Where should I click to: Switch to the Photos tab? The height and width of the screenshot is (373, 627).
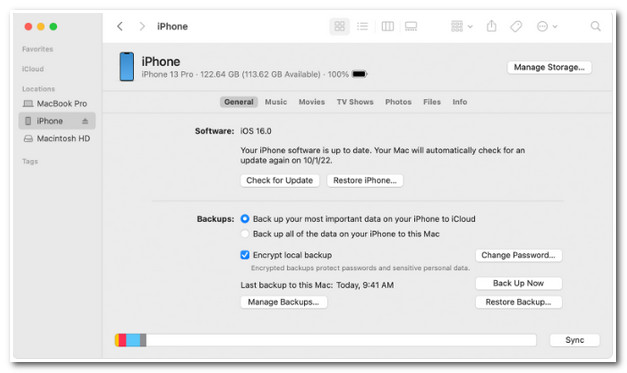click(398, 102)
